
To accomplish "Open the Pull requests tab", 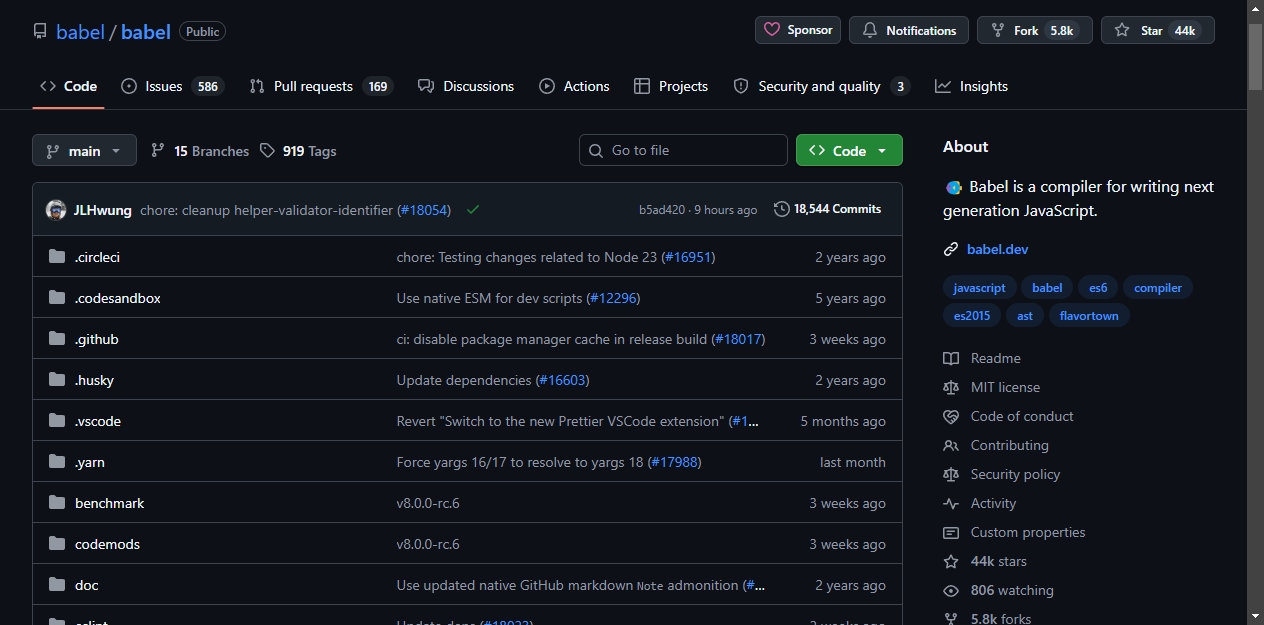I will (x=321, y=86).
